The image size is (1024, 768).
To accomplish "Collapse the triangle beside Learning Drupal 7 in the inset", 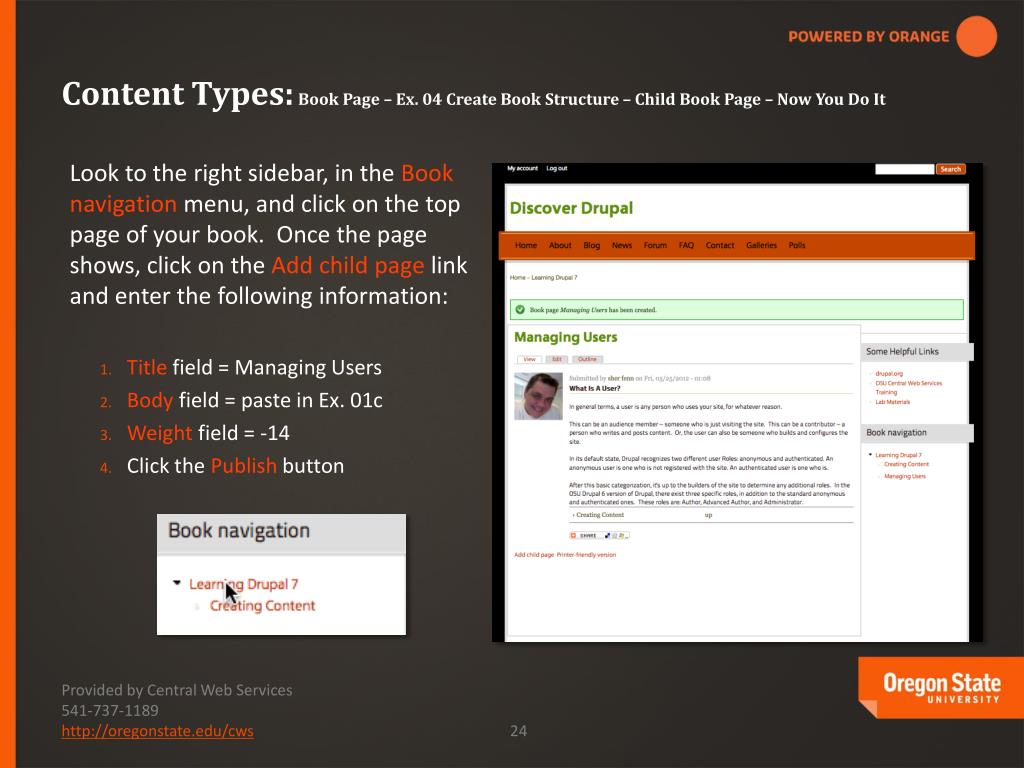I will pyautogui.click(x=176, y=583).
